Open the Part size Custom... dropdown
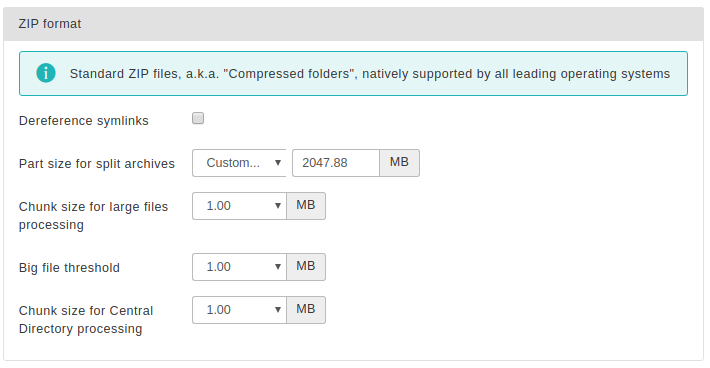 [239, 163]
